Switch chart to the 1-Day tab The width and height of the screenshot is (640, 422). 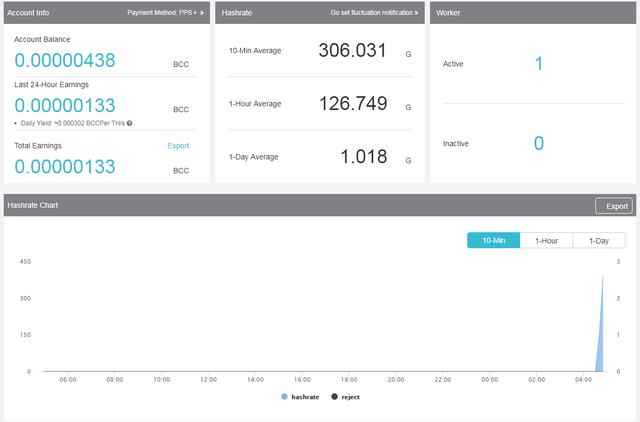point(598,240)
